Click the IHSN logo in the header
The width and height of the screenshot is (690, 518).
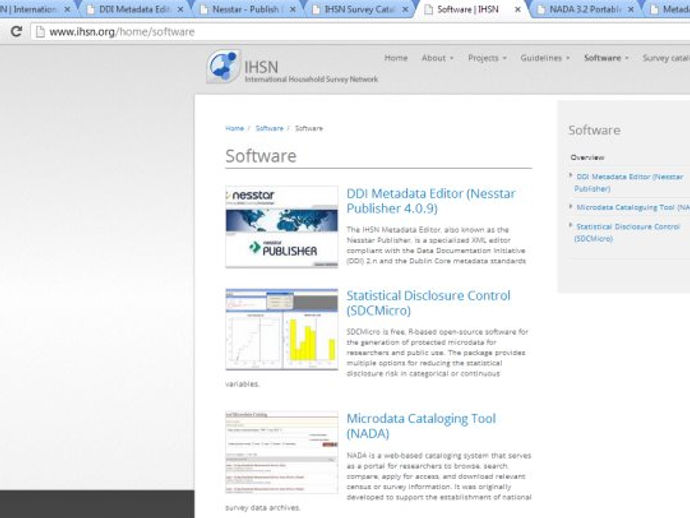[224, 66]
